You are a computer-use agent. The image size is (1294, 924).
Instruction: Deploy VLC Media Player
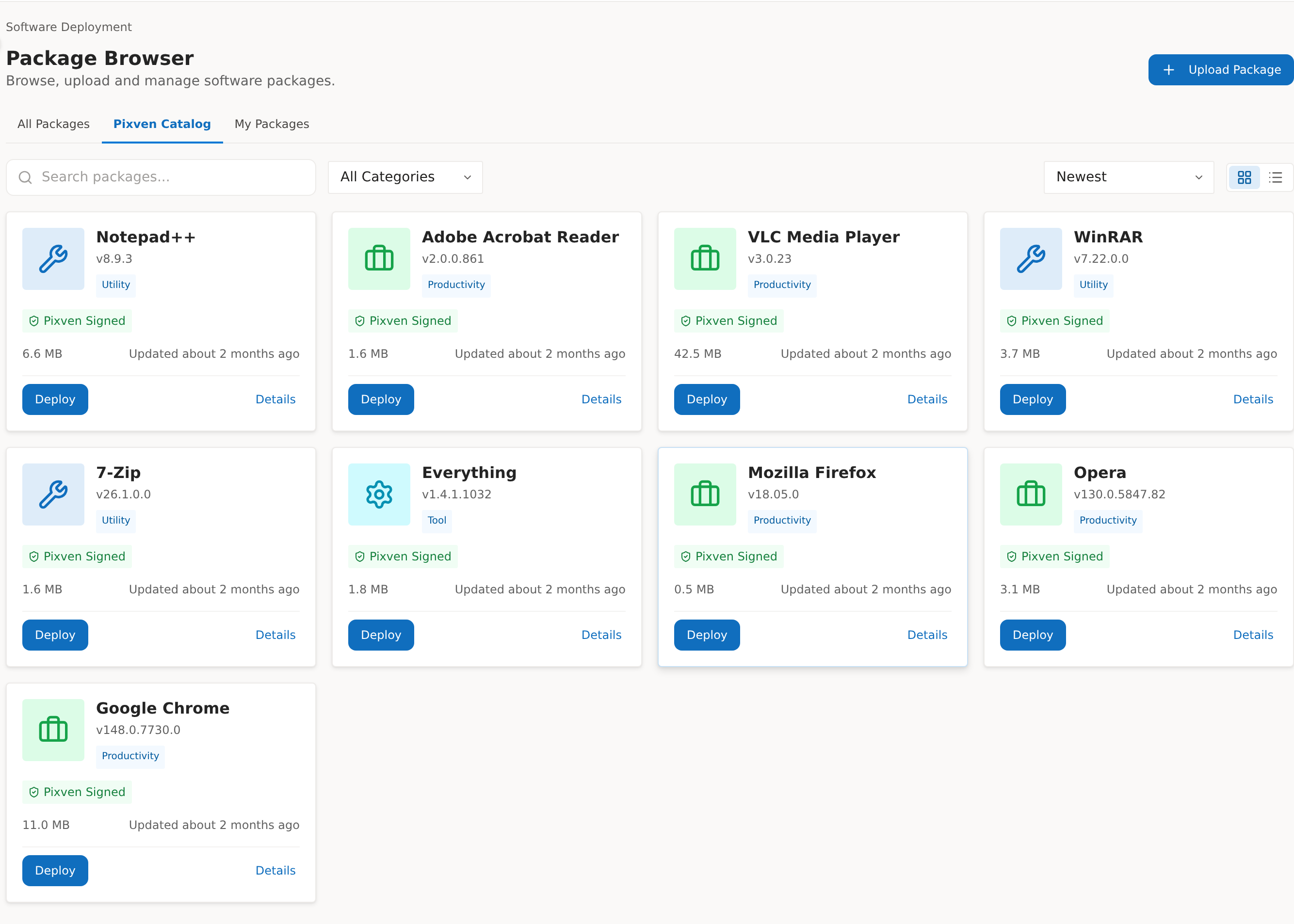pyautogui.click(x=707, y=399)
